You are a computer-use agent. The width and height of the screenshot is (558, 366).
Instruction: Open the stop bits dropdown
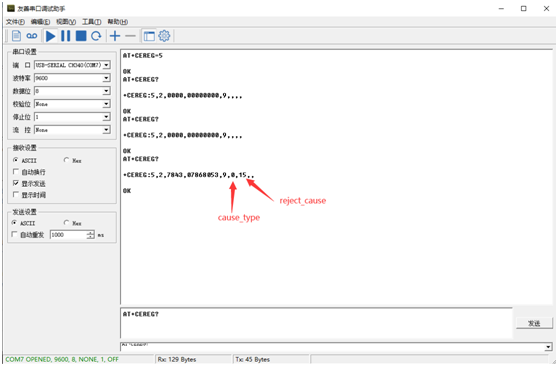[x=106, y=117]
